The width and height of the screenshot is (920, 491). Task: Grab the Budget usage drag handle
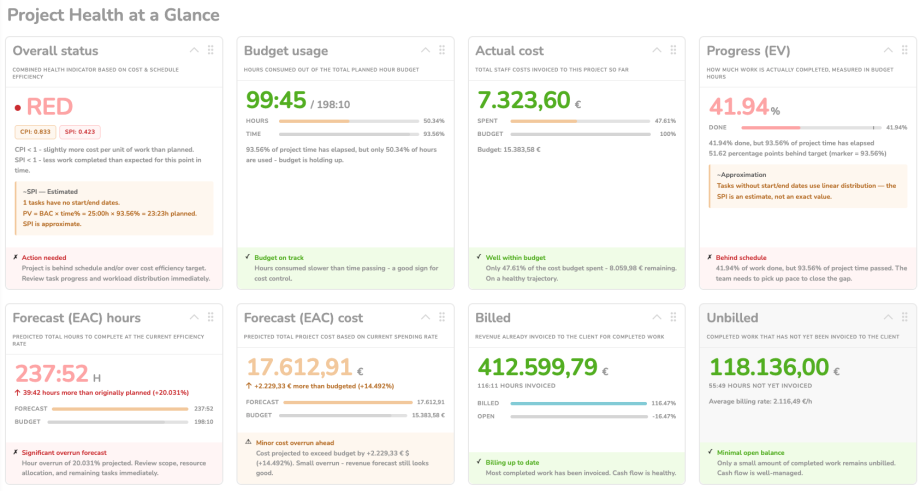(442, 50)
